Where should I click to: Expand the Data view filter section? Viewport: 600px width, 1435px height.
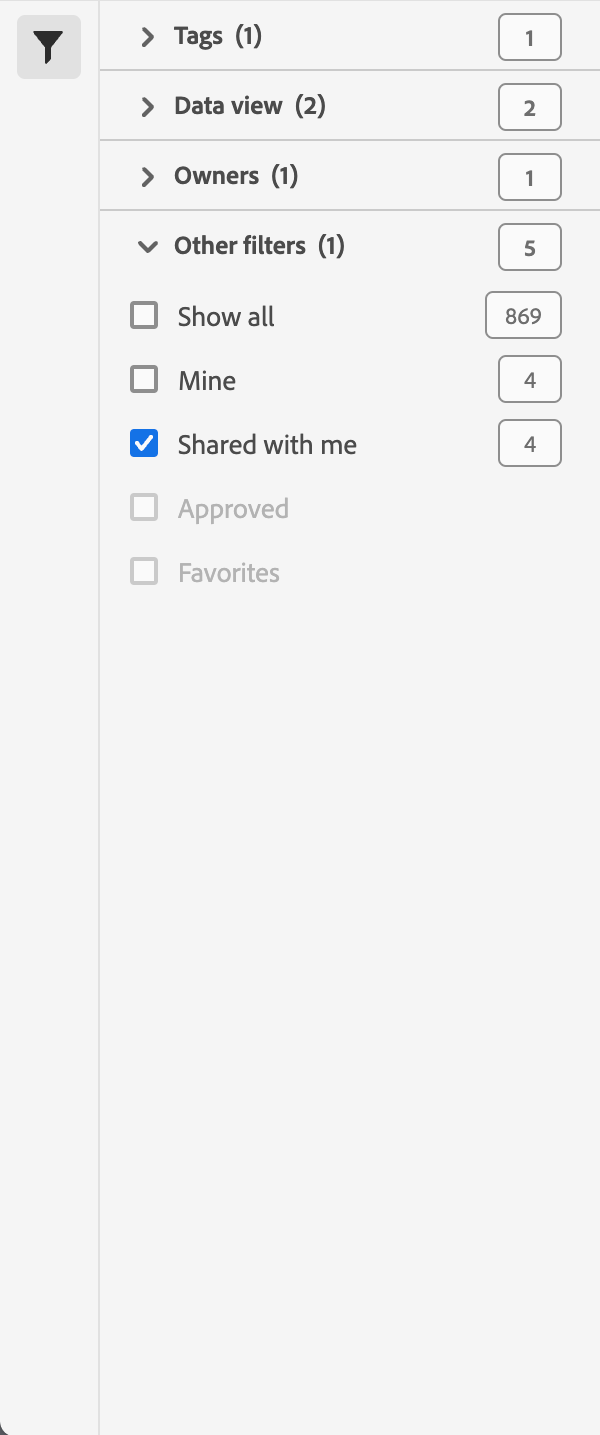point(148,107)
